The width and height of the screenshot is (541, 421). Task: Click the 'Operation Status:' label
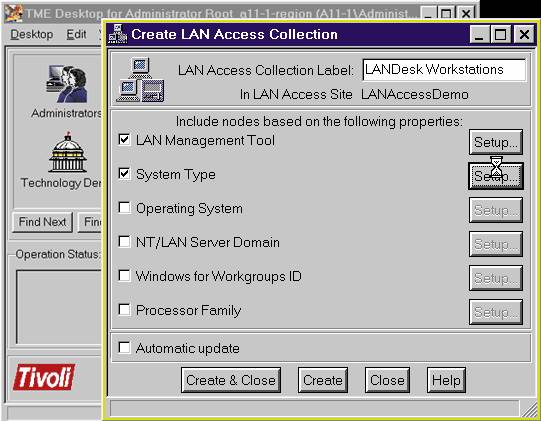coord(58,254)
